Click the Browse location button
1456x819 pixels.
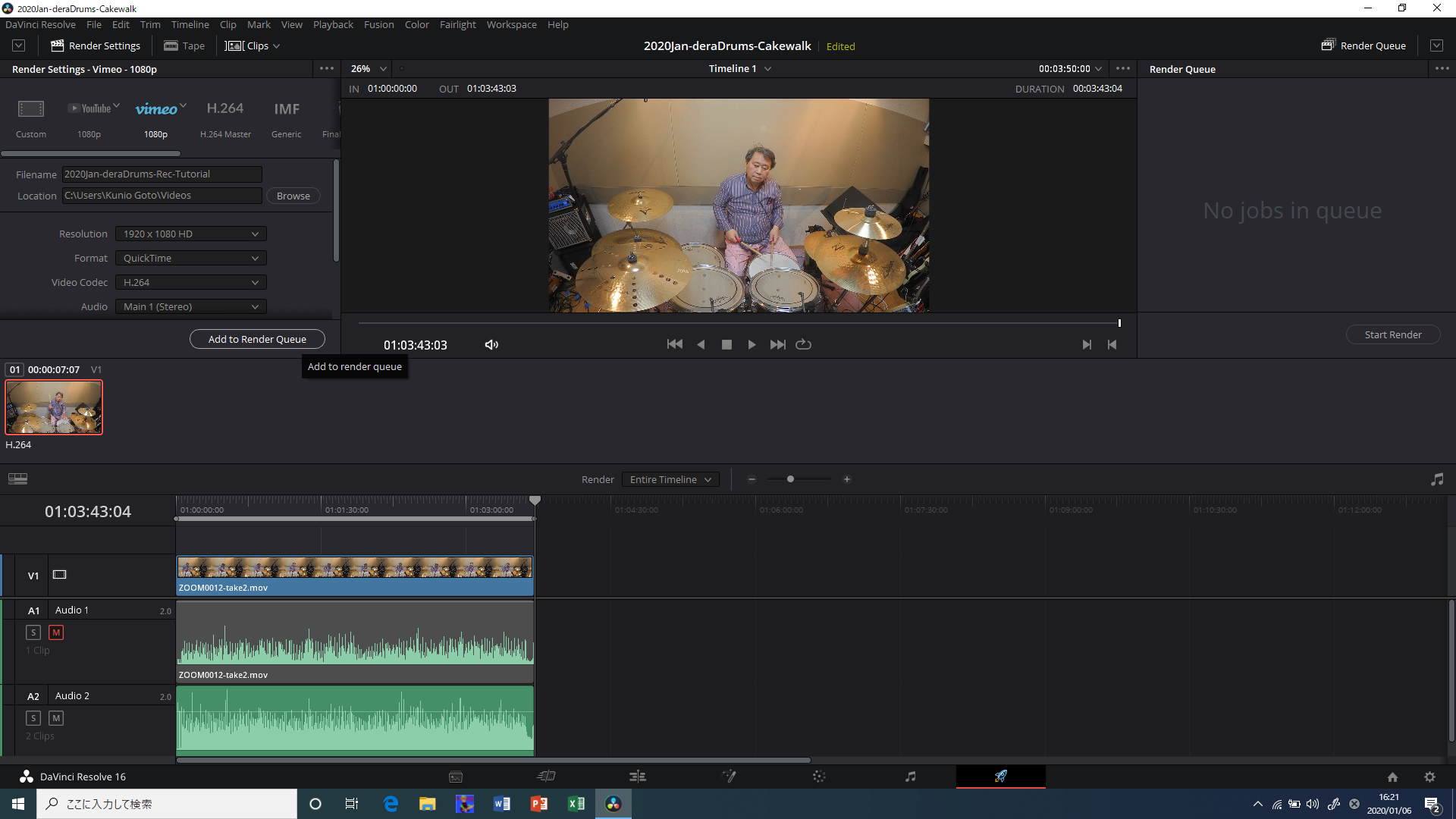(293, 196)
